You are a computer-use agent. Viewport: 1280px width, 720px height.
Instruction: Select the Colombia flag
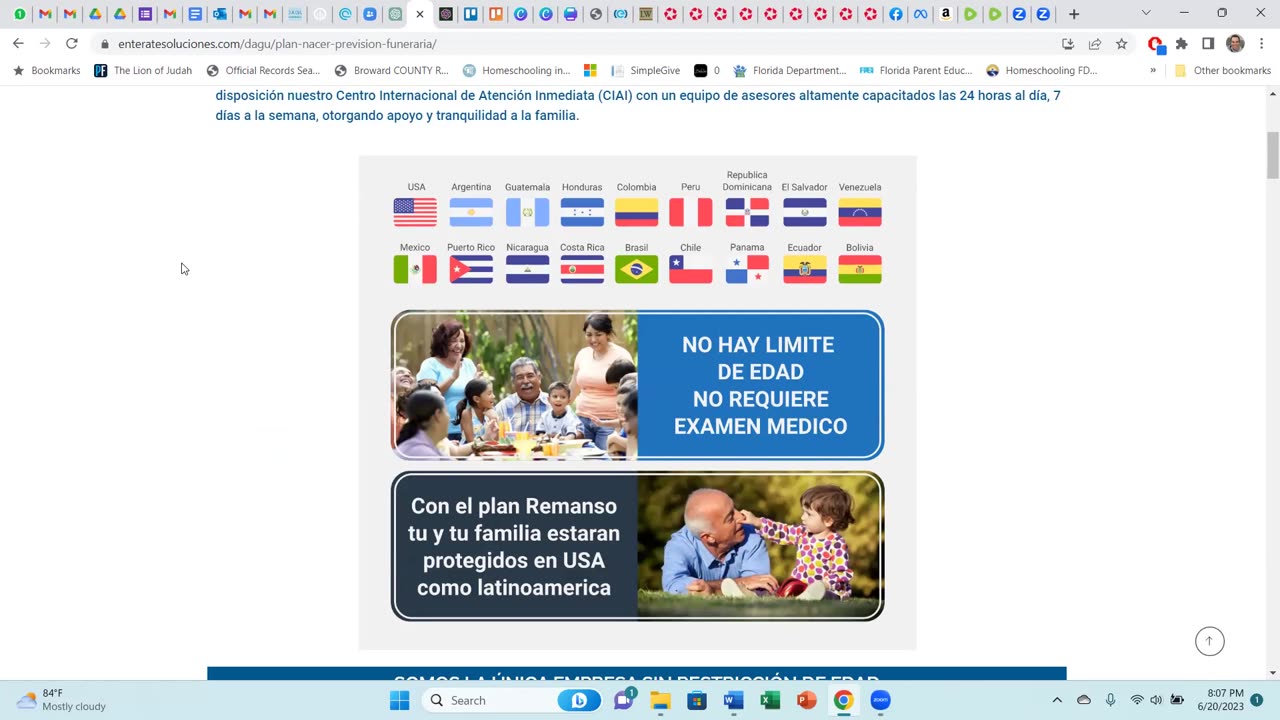tap(636, 212)
